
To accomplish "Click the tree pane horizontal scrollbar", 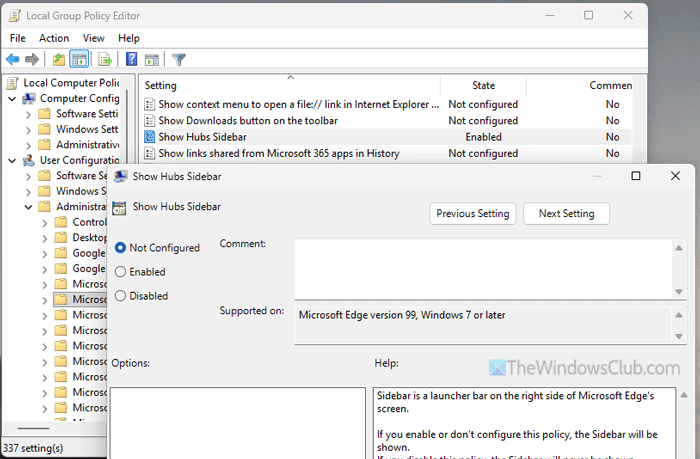I will click(33, 429).
